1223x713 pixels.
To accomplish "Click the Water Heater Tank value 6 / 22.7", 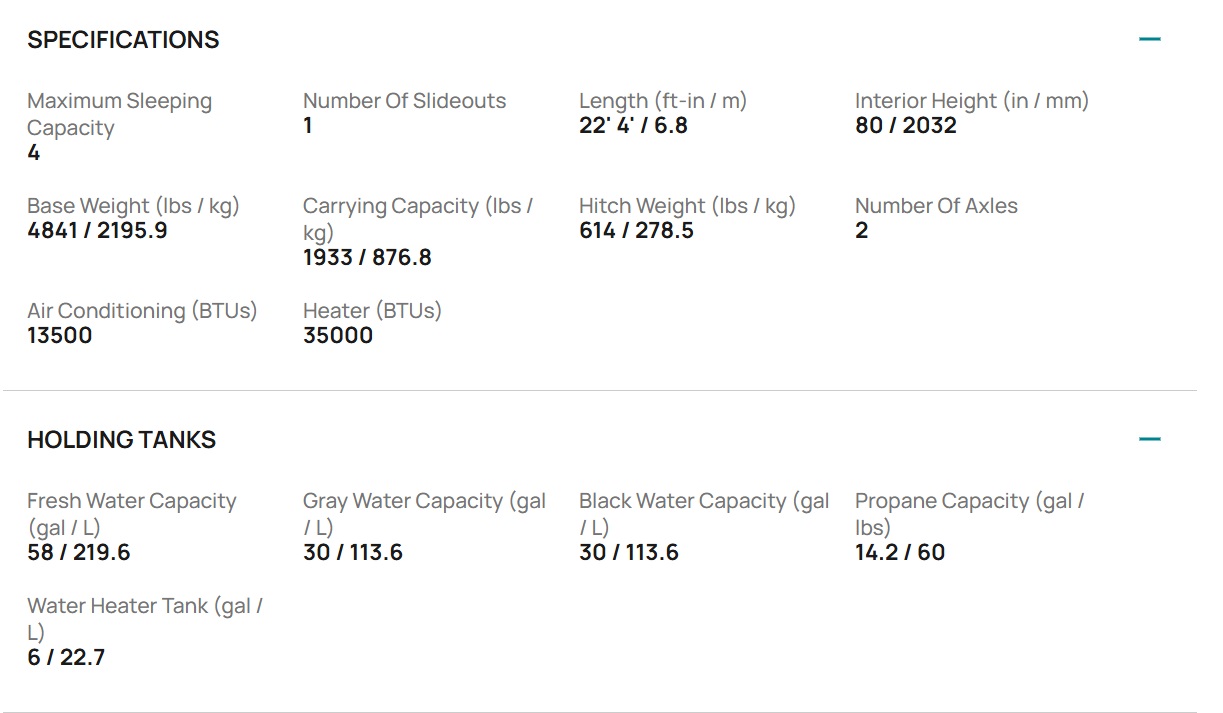I will (x=66, y=658).
